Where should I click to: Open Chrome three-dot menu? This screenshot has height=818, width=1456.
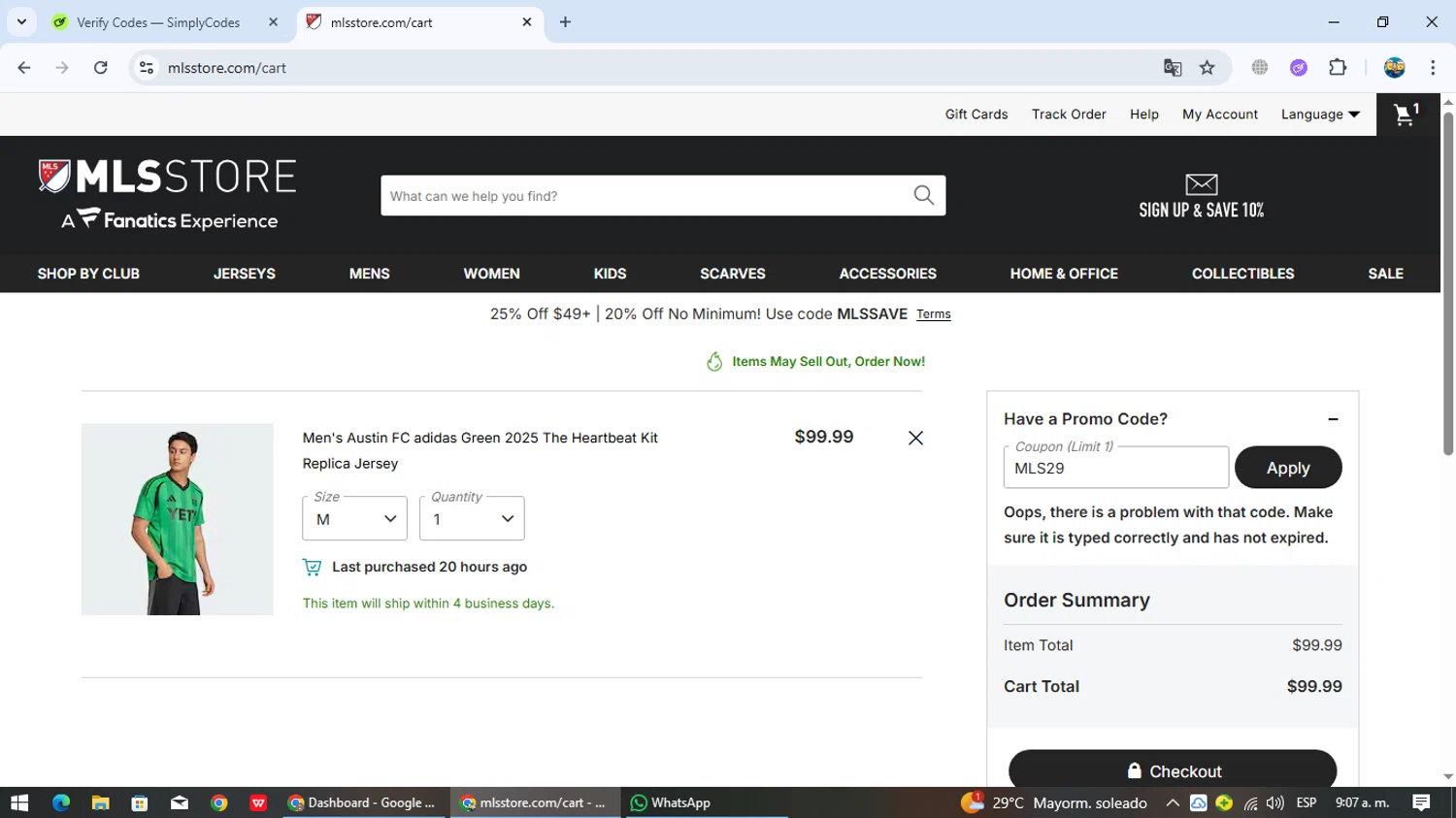click(1433, 68)
